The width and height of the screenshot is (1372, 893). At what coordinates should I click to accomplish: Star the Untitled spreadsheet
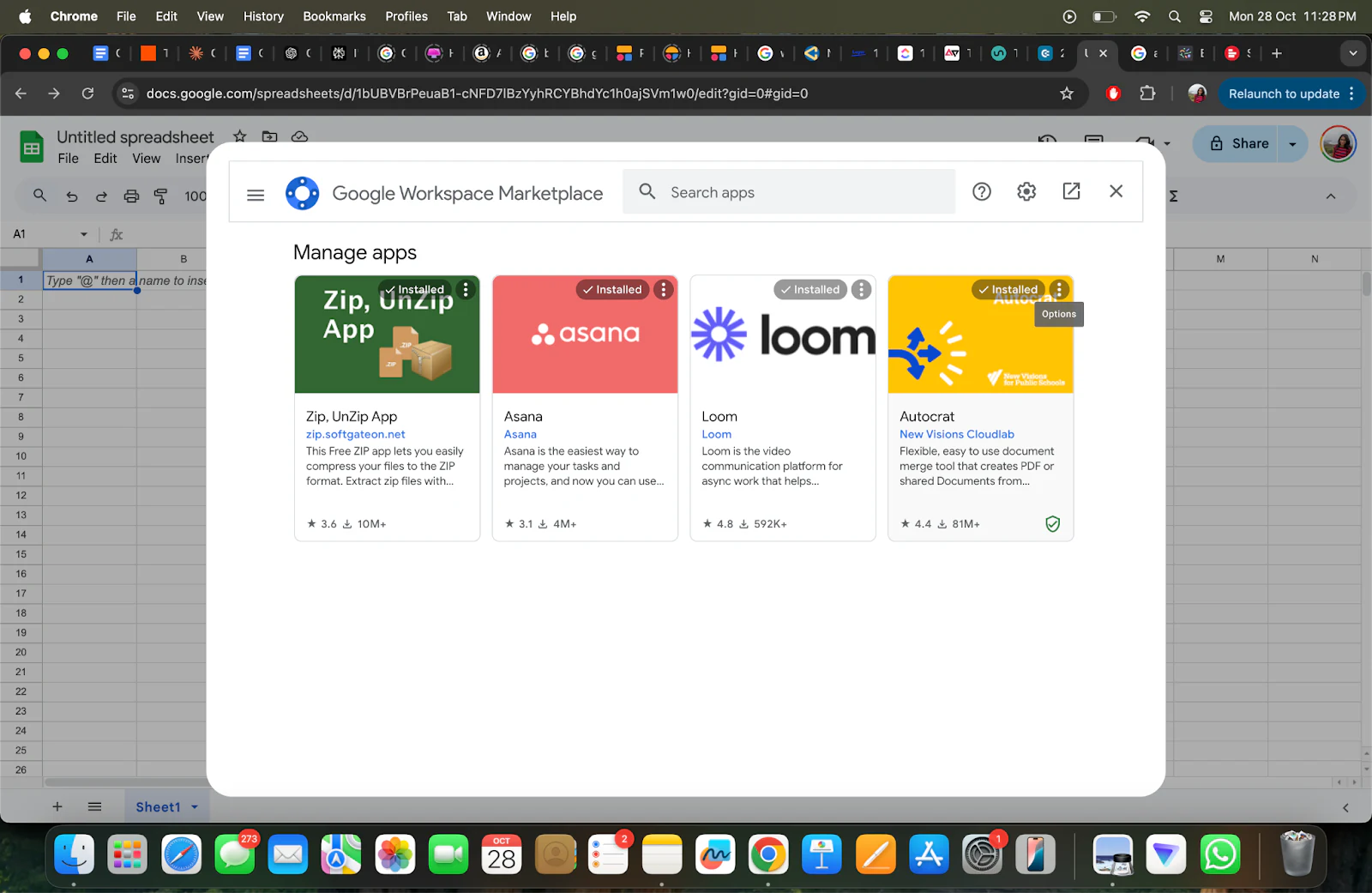(x=240, y=136)
